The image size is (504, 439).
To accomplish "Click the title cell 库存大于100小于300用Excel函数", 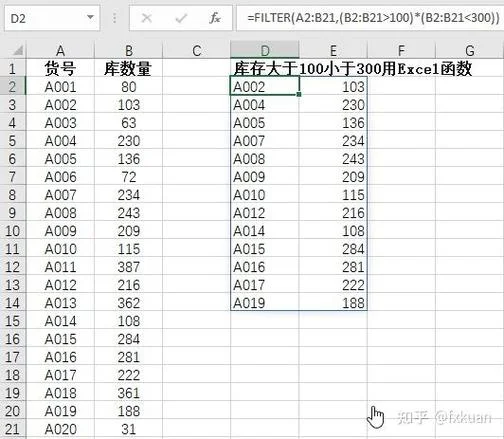I will coord(353,69).
